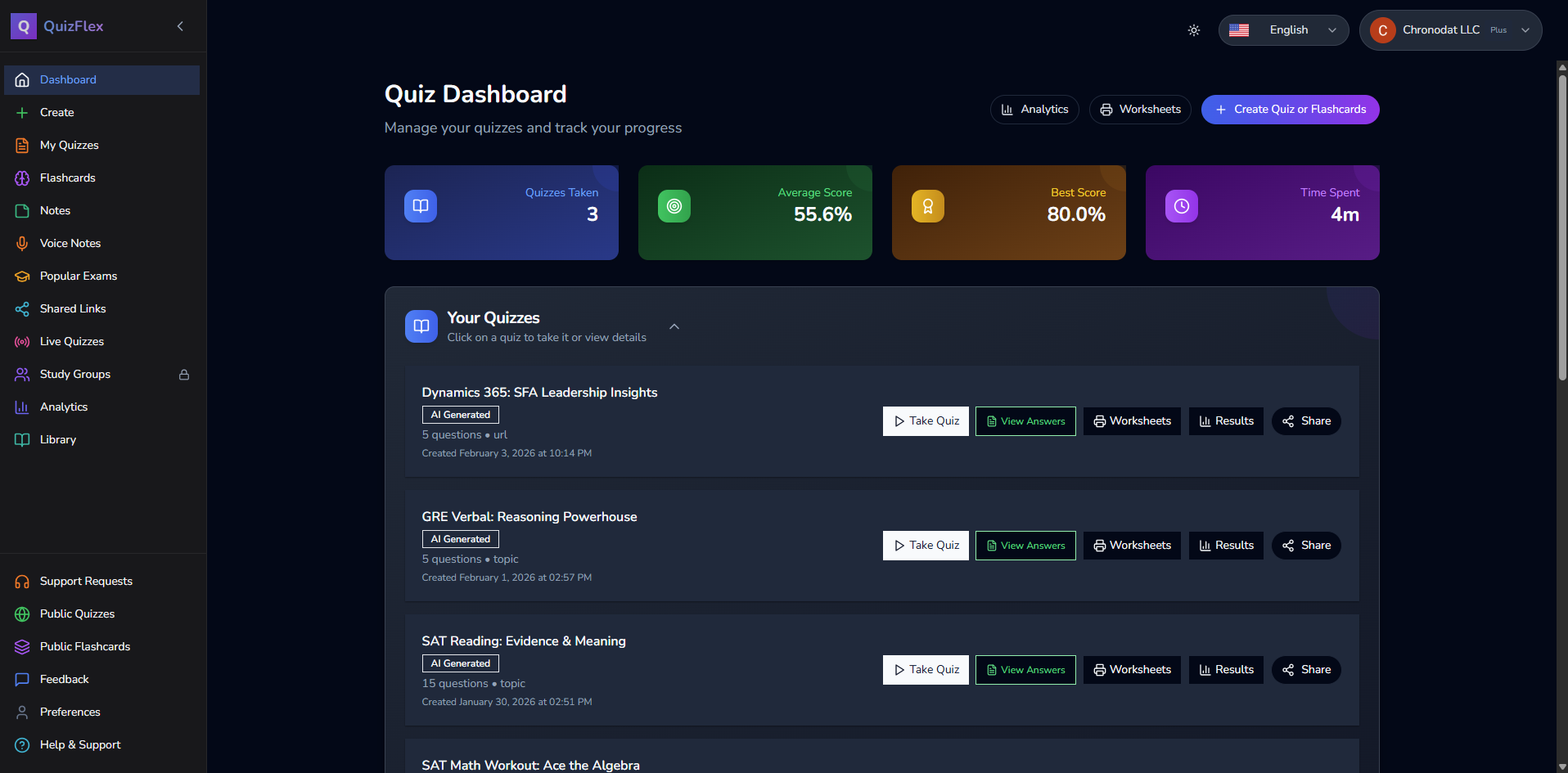Click the Average Score 55.6% stat card
This screenshot has height=773, width=1568.
coord(755,213)
